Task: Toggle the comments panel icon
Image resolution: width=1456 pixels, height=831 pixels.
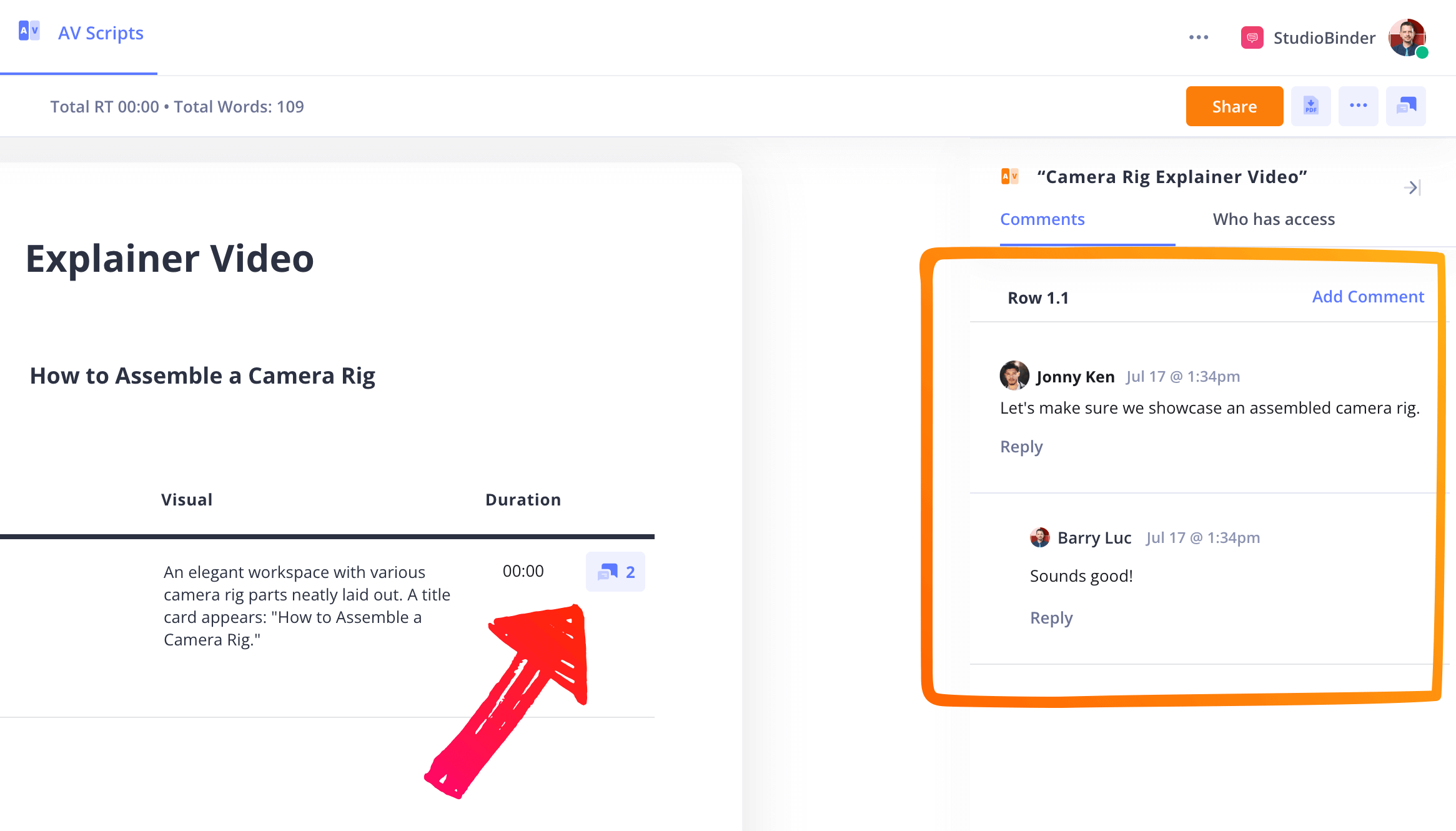Action: (1405, 106)
